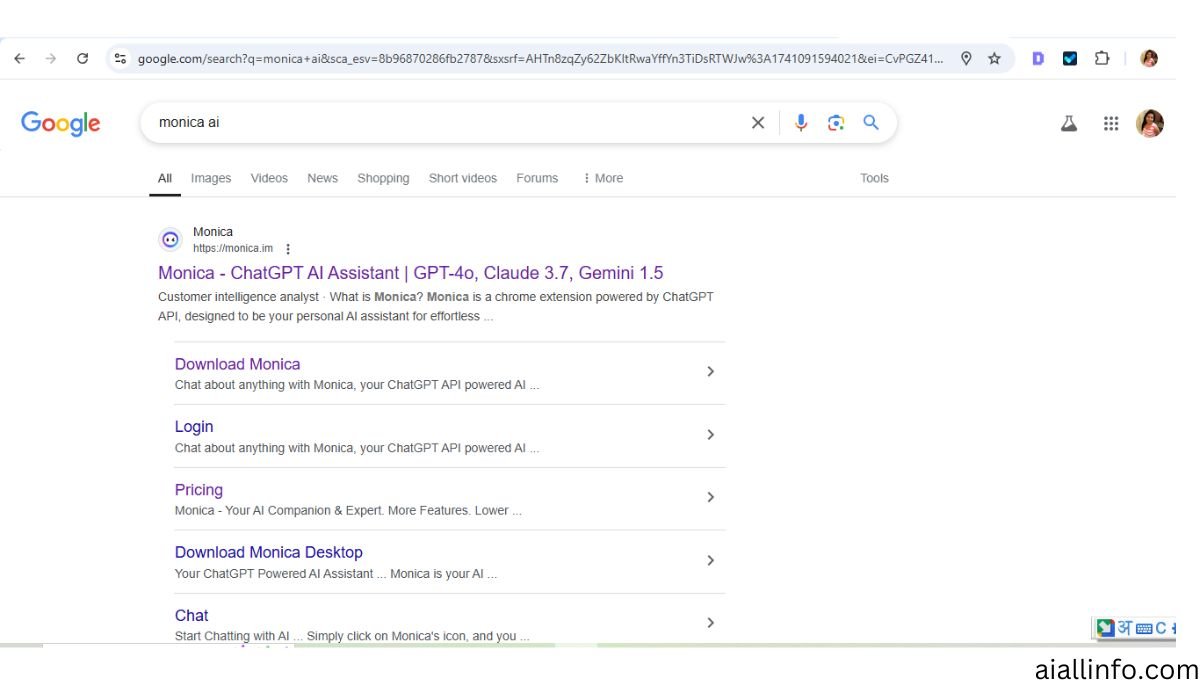Search by image with Google Lens icon

tap(836, 123)
